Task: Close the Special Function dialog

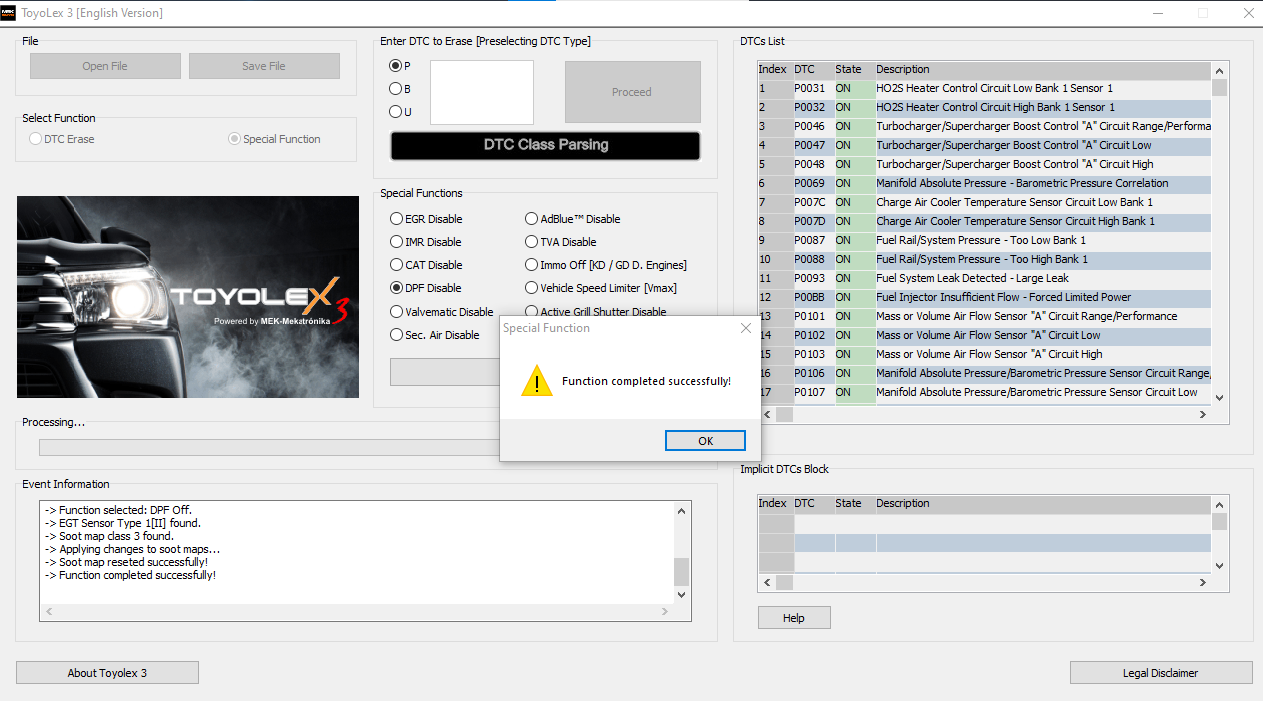Action: pos(745,328)
